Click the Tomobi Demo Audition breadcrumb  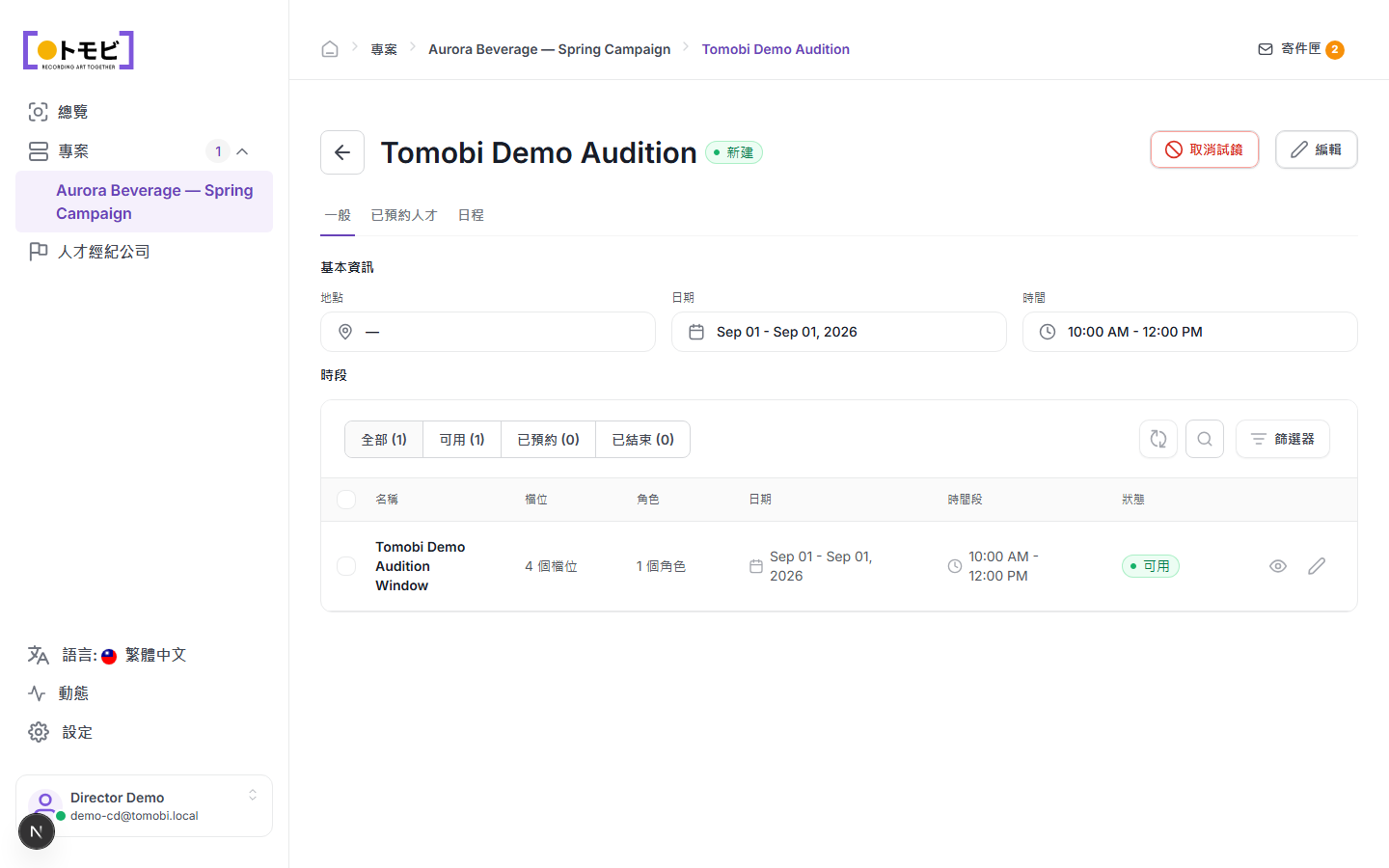tap(776, 49)
